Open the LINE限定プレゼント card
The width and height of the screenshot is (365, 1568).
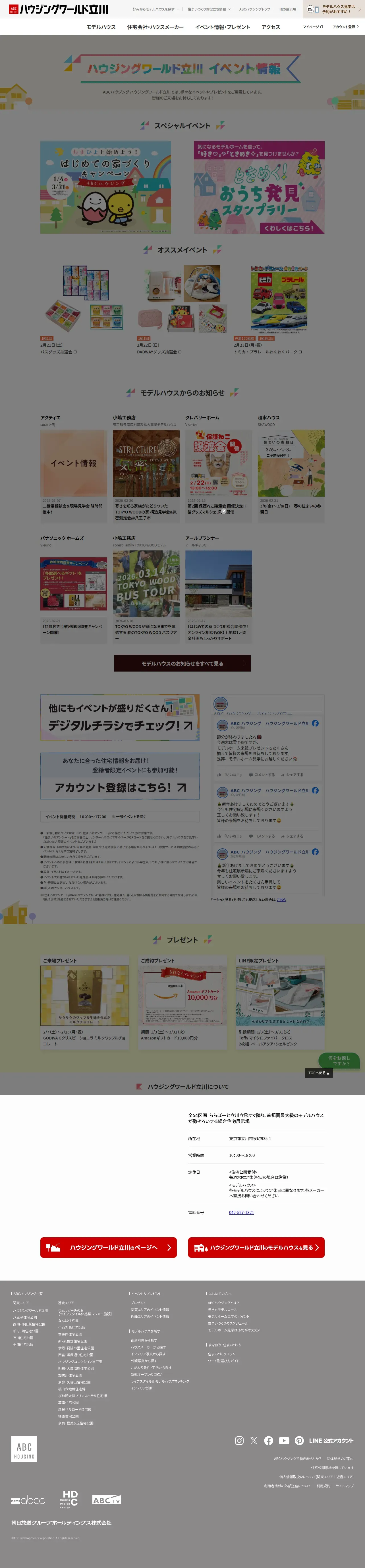click(x=281, y=1002)
